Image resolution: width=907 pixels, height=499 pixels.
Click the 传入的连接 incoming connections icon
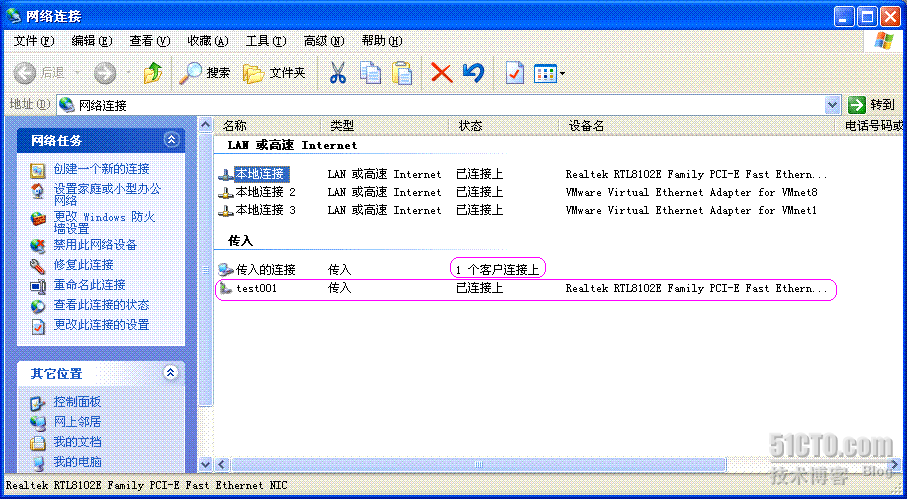(x=226, y=269)
